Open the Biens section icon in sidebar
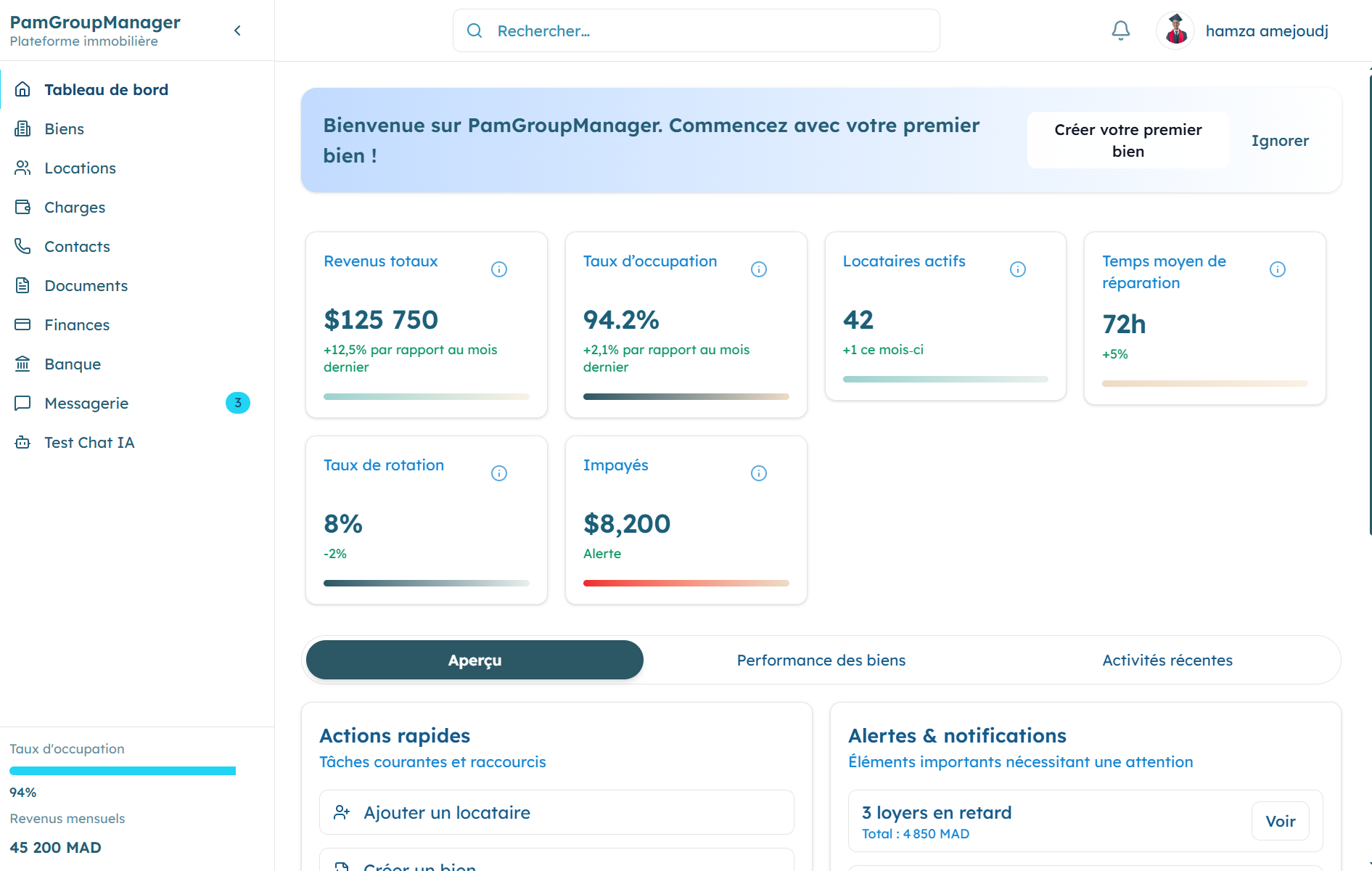This screenshot has height=871, width=1372. pyautogui.click(x=24, y=128)
